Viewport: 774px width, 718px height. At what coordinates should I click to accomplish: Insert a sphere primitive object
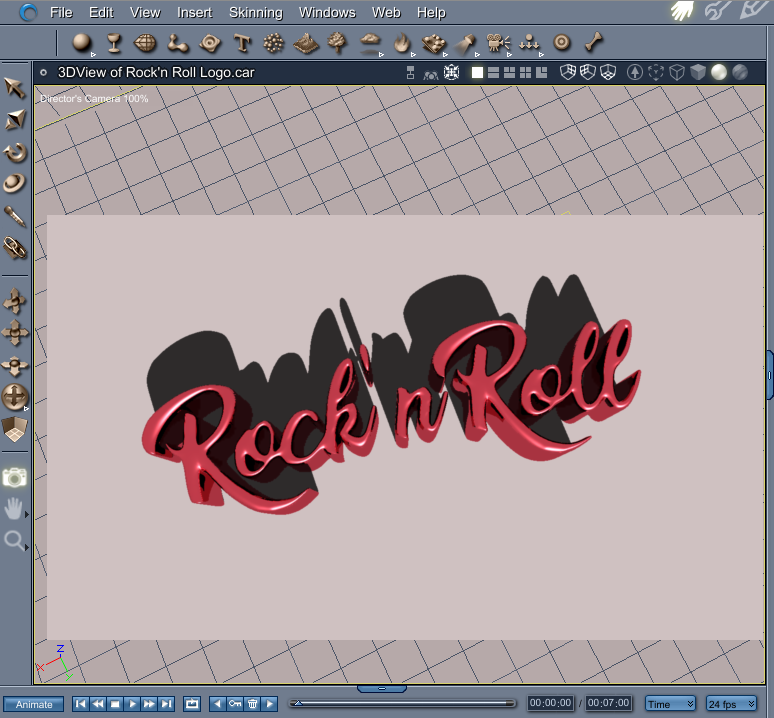[x=81, y=42]
